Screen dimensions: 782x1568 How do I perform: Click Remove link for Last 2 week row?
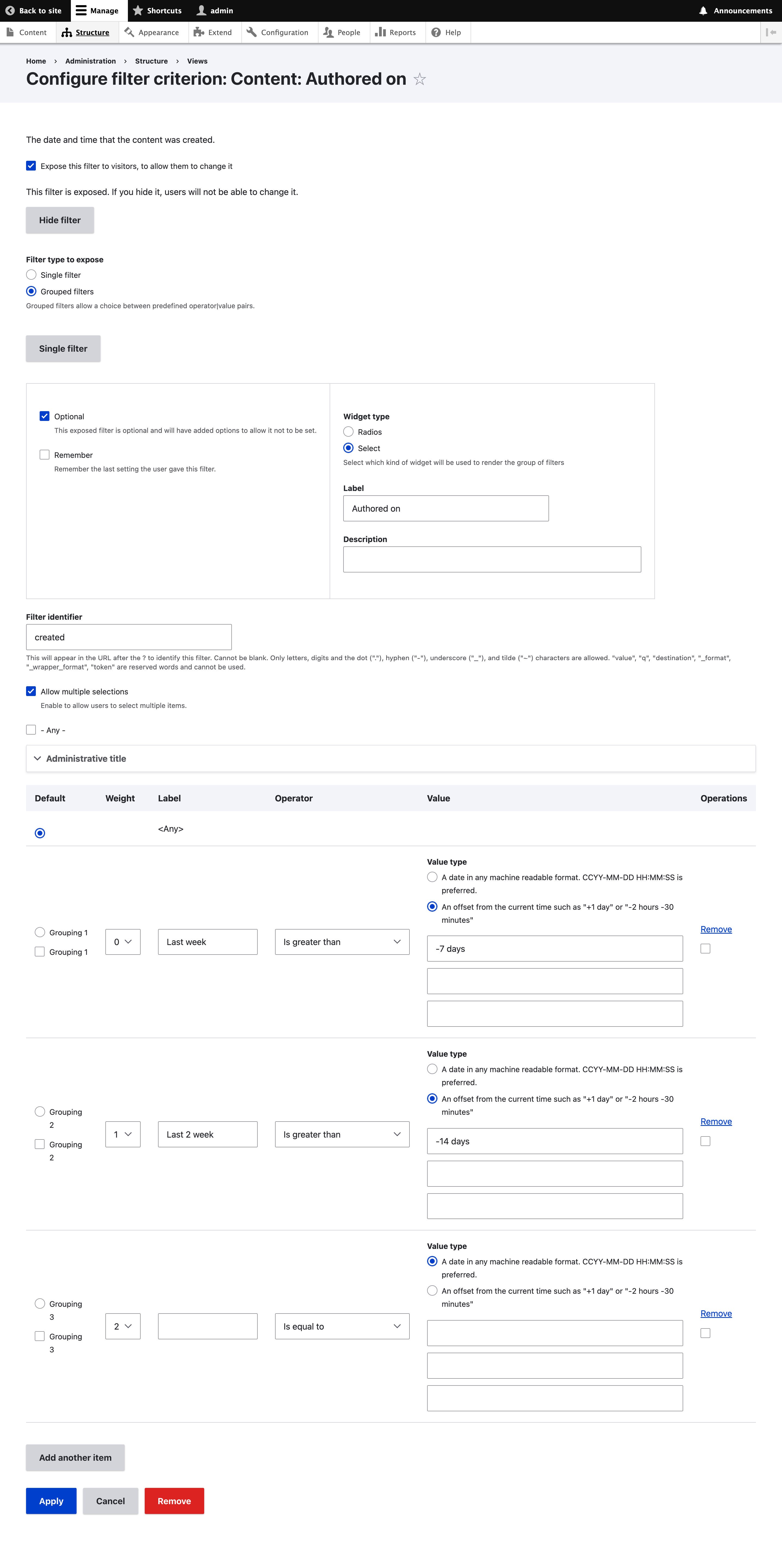coord(716,1121)
